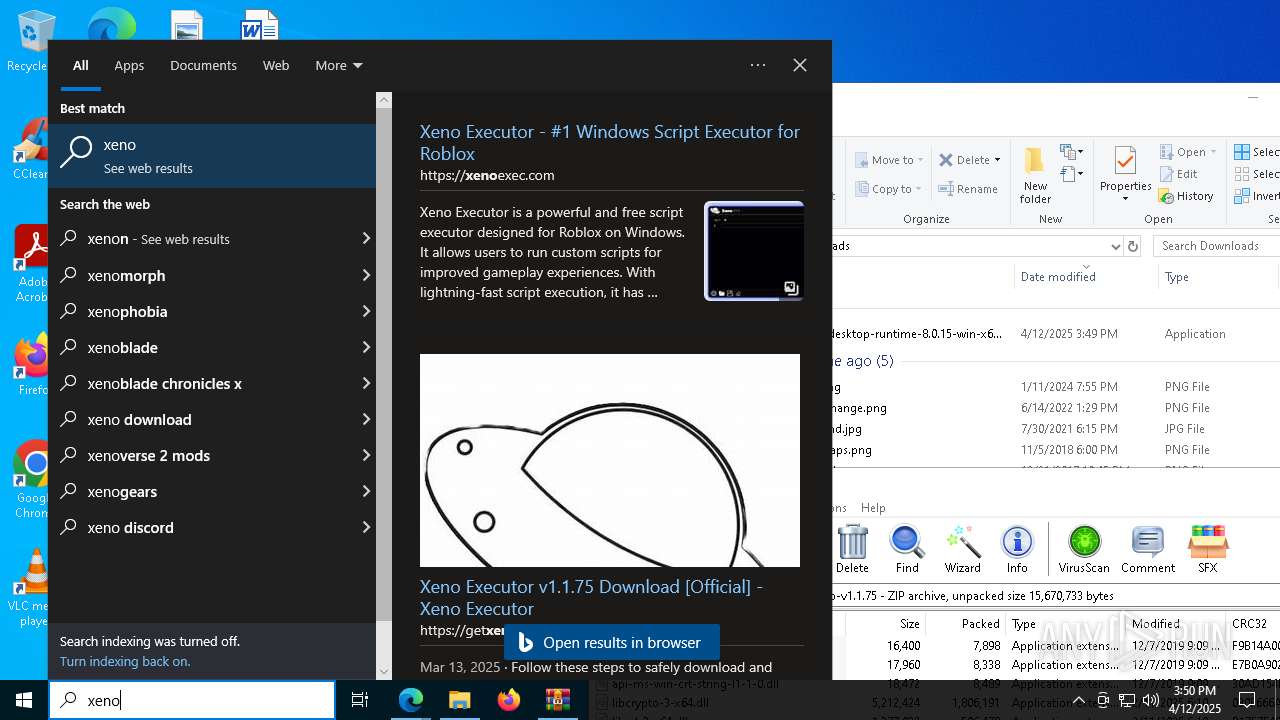Open WinRAR Help menu
The width and height of the screenshot is (1280, 720).
873,508
